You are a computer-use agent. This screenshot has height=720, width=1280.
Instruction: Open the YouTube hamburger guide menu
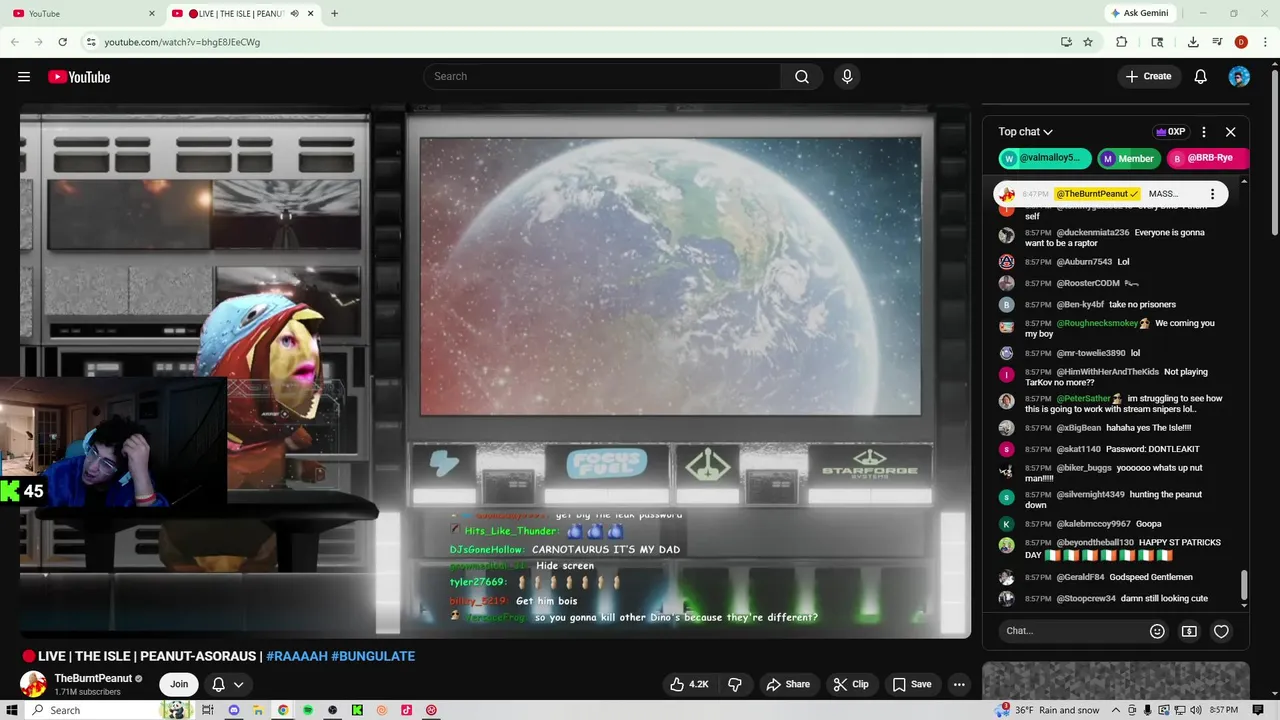[x=24, y=77]
